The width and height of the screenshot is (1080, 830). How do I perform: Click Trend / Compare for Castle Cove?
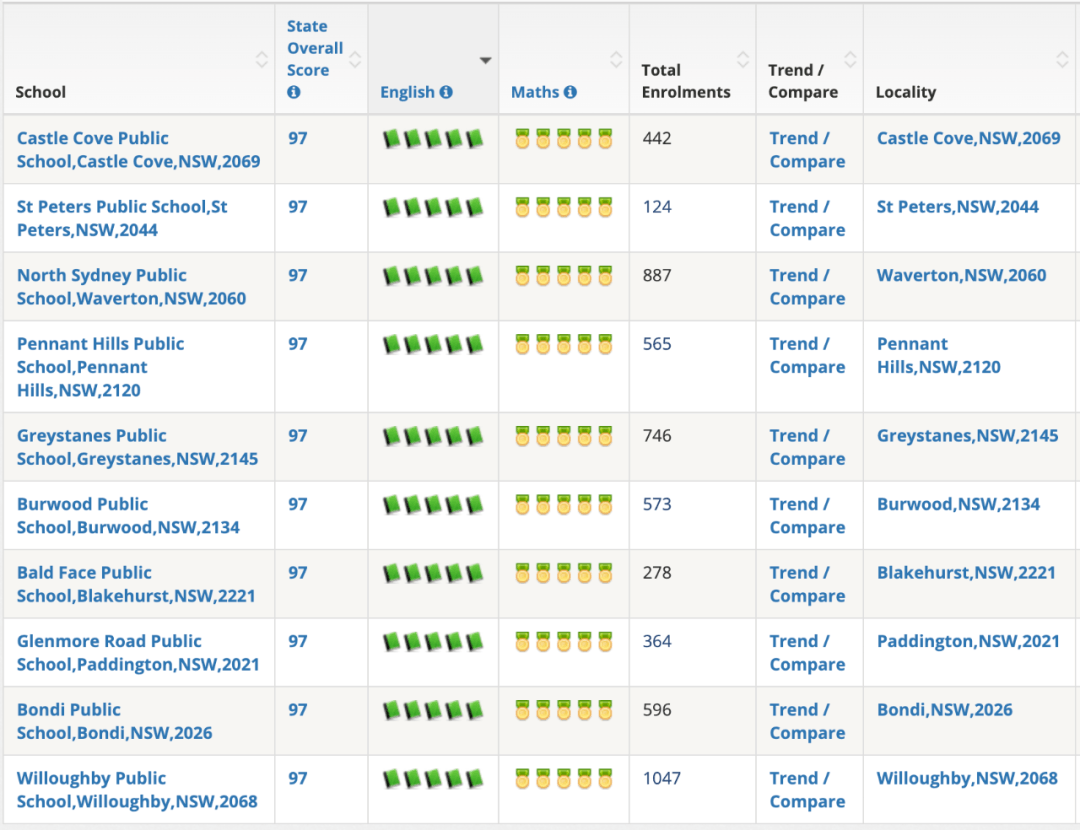pyautogui.click(x=807, y=149)
